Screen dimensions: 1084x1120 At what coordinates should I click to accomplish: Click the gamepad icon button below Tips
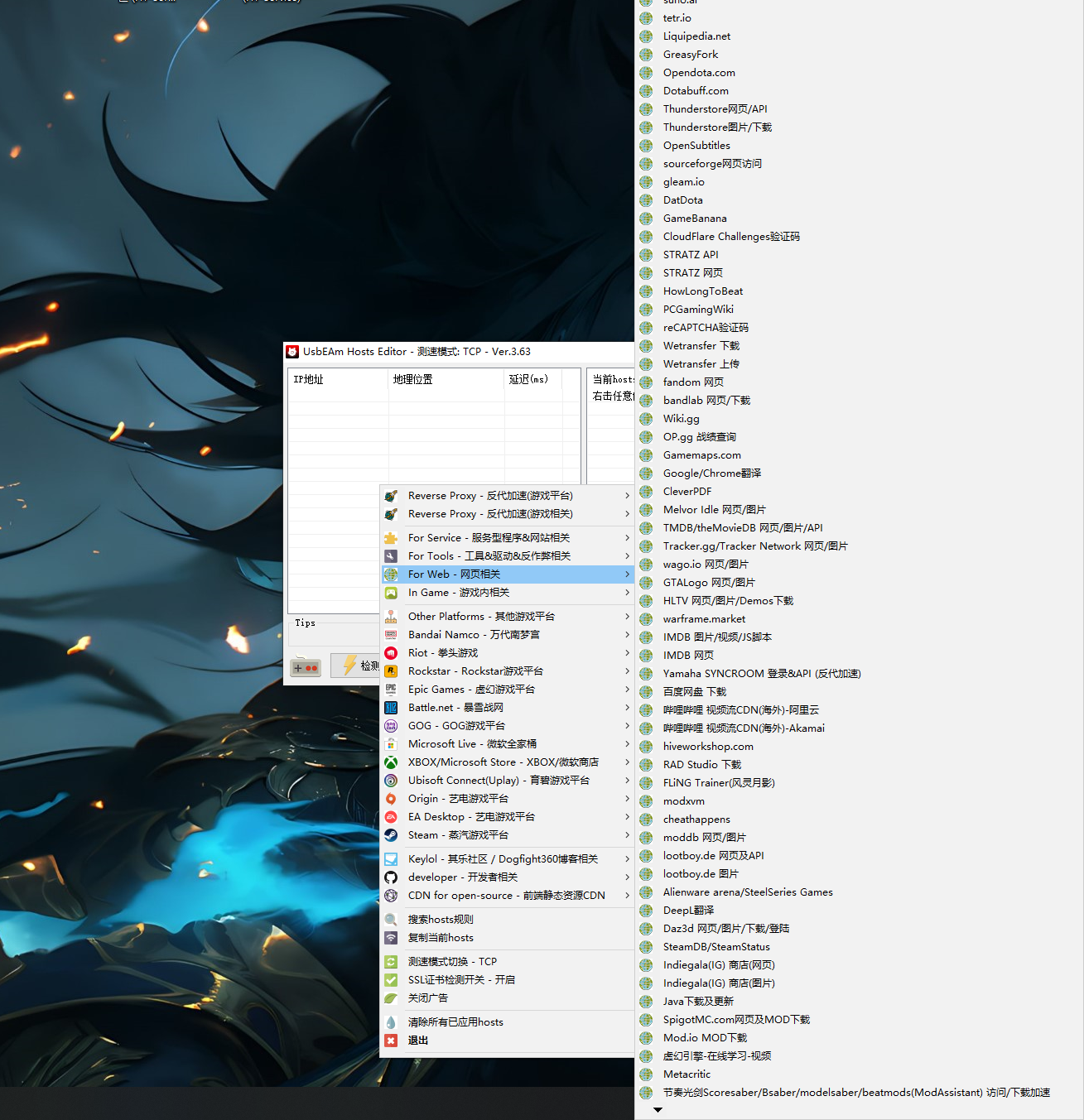click(x=306, y=667)
